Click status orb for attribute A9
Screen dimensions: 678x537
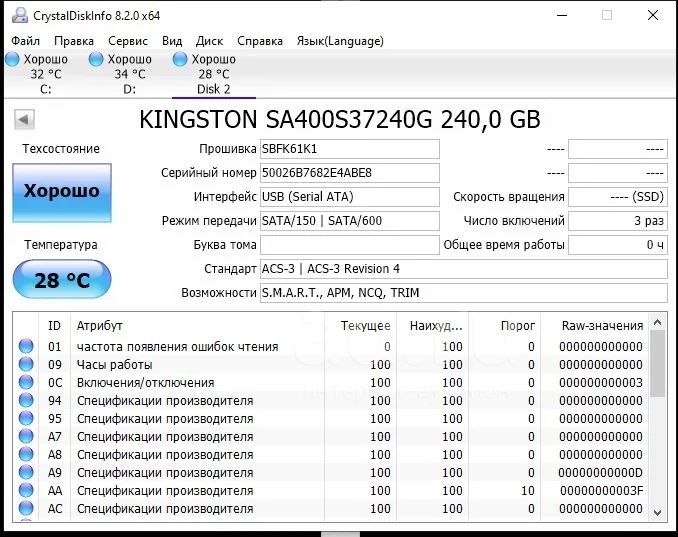(x=26, y=473)
